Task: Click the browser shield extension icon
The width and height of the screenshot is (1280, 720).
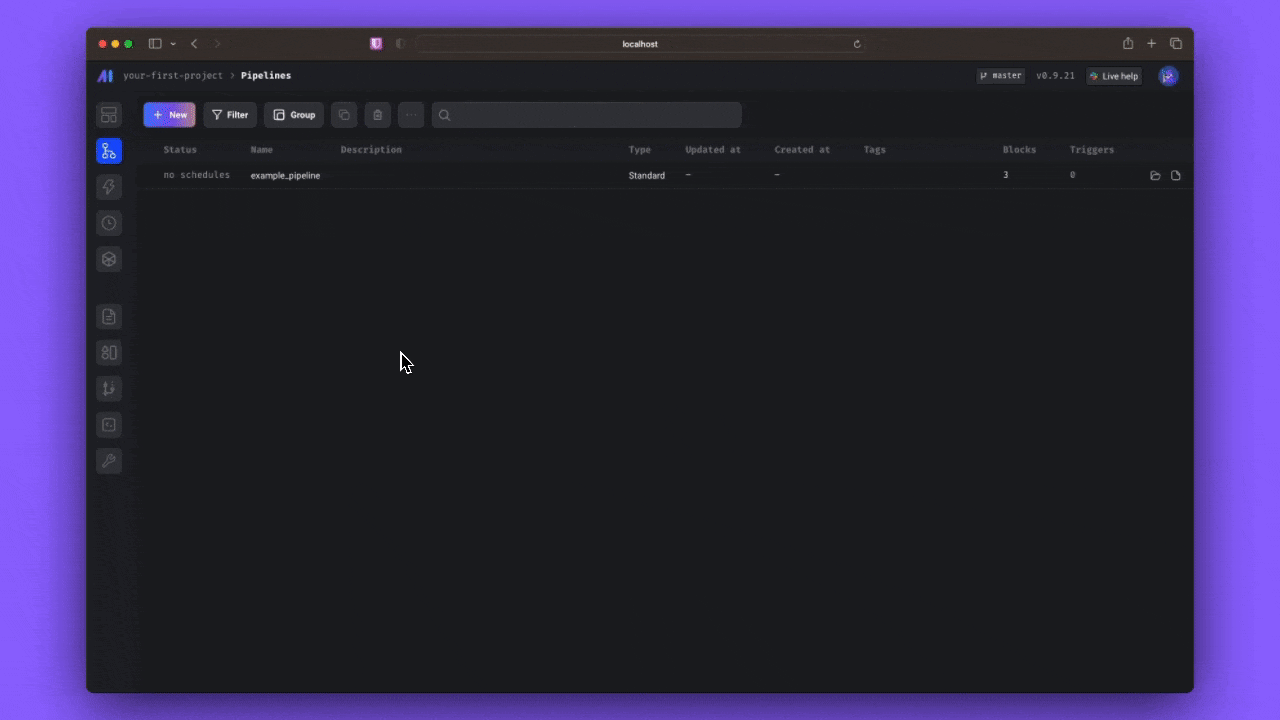Action: pyautogui.click(x=376, y=44)
